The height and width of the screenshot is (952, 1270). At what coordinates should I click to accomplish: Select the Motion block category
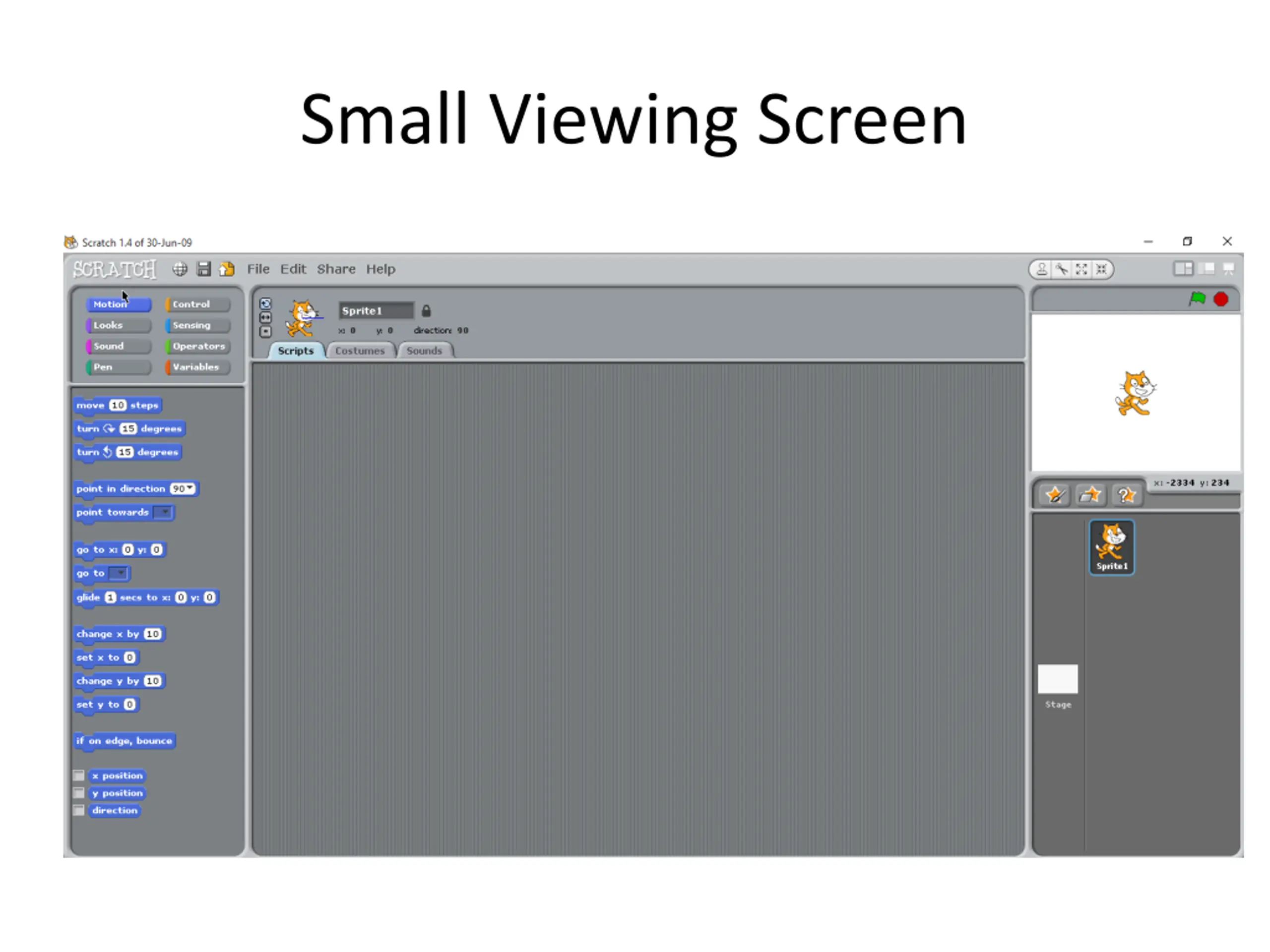click(x=118, y=304)
